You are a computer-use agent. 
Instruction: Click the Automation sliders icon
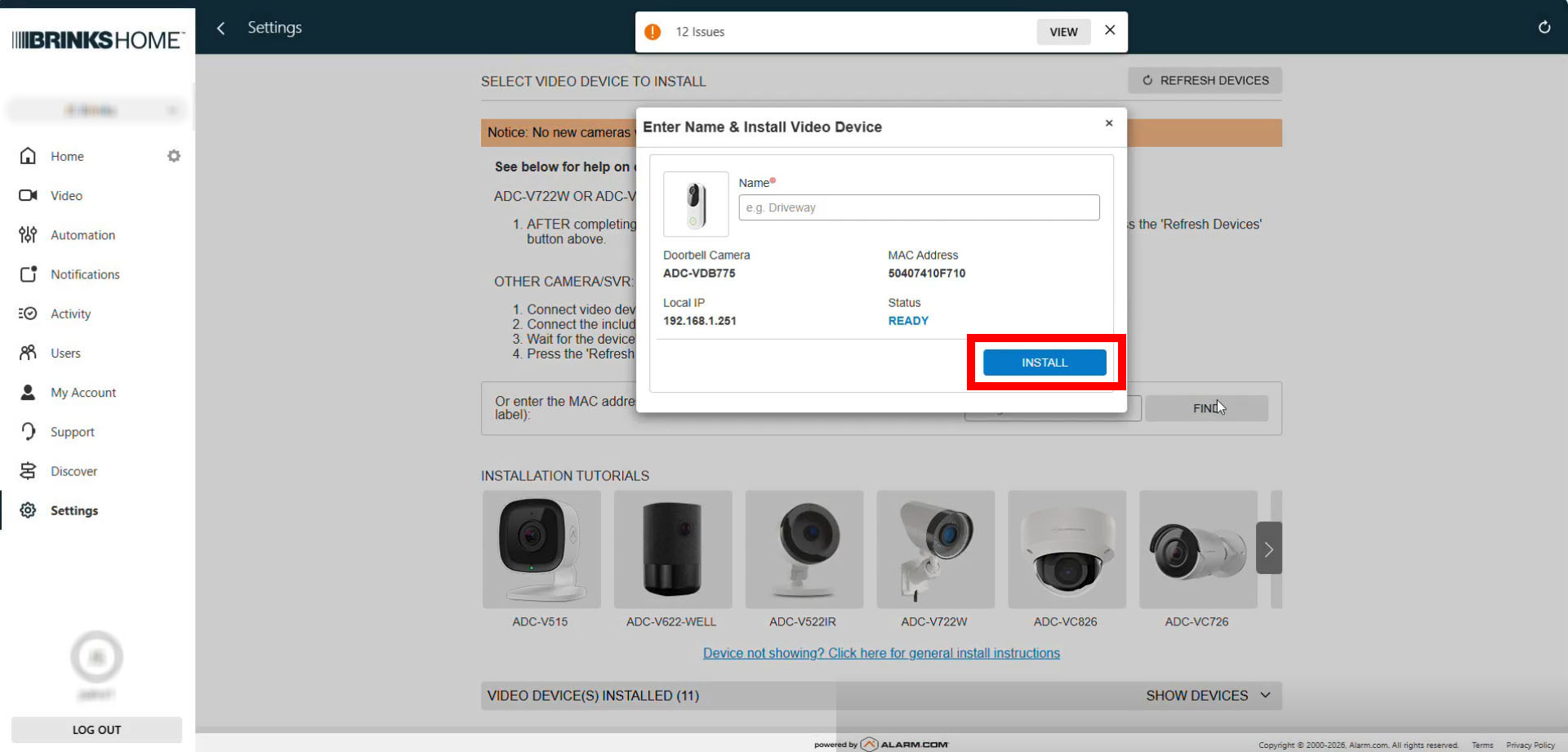tap(28, 235)
